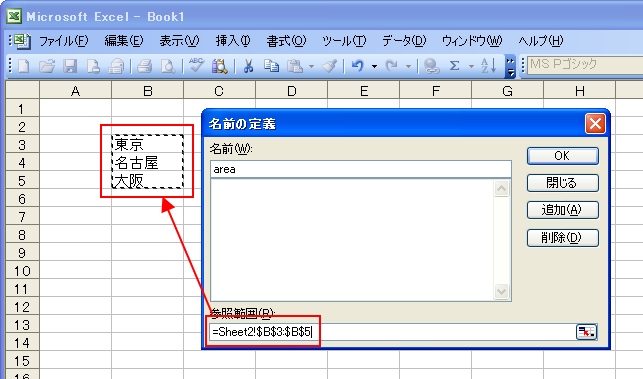The image size is (643, 379).
Task: Open the 編集(E) menu
Action: coord(124,41)
